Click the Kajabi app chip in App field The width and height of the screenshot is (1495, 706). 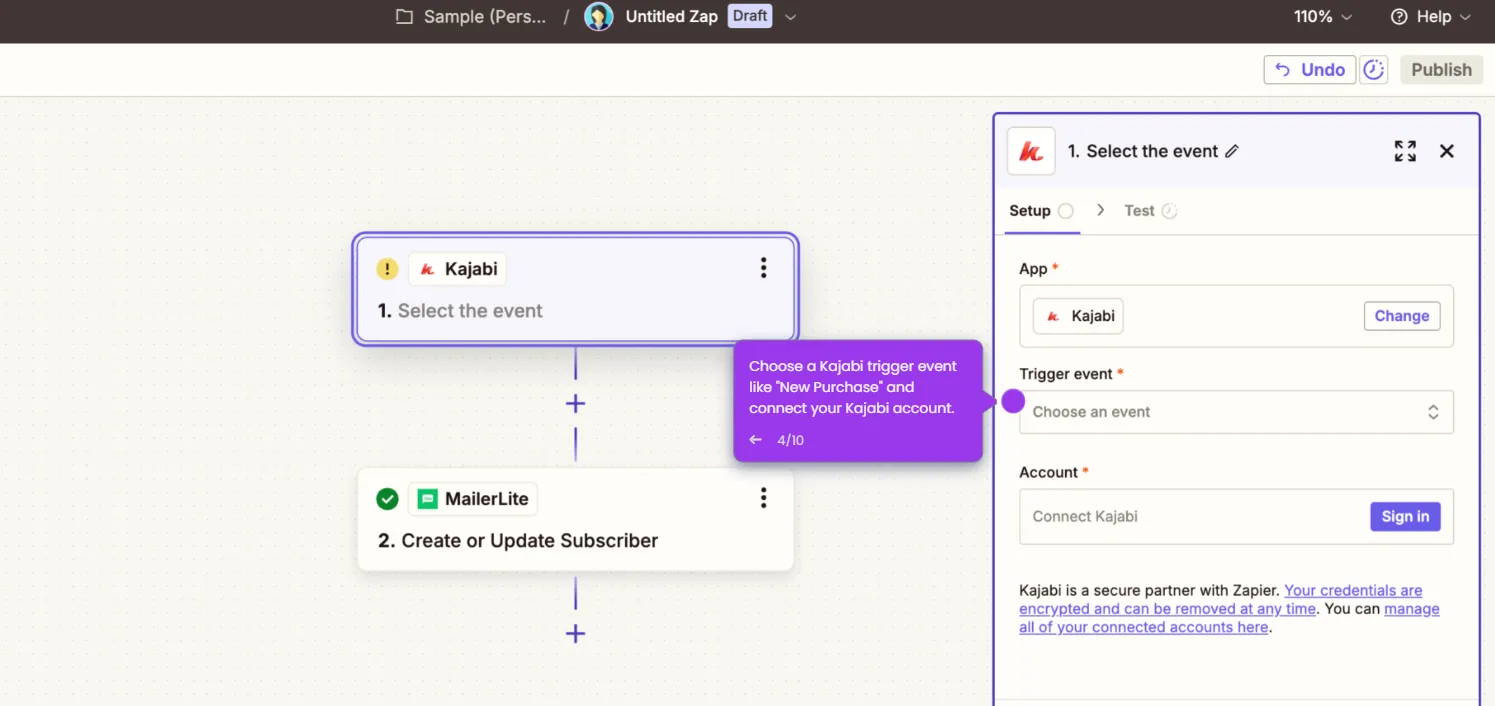coord(1078,316)
